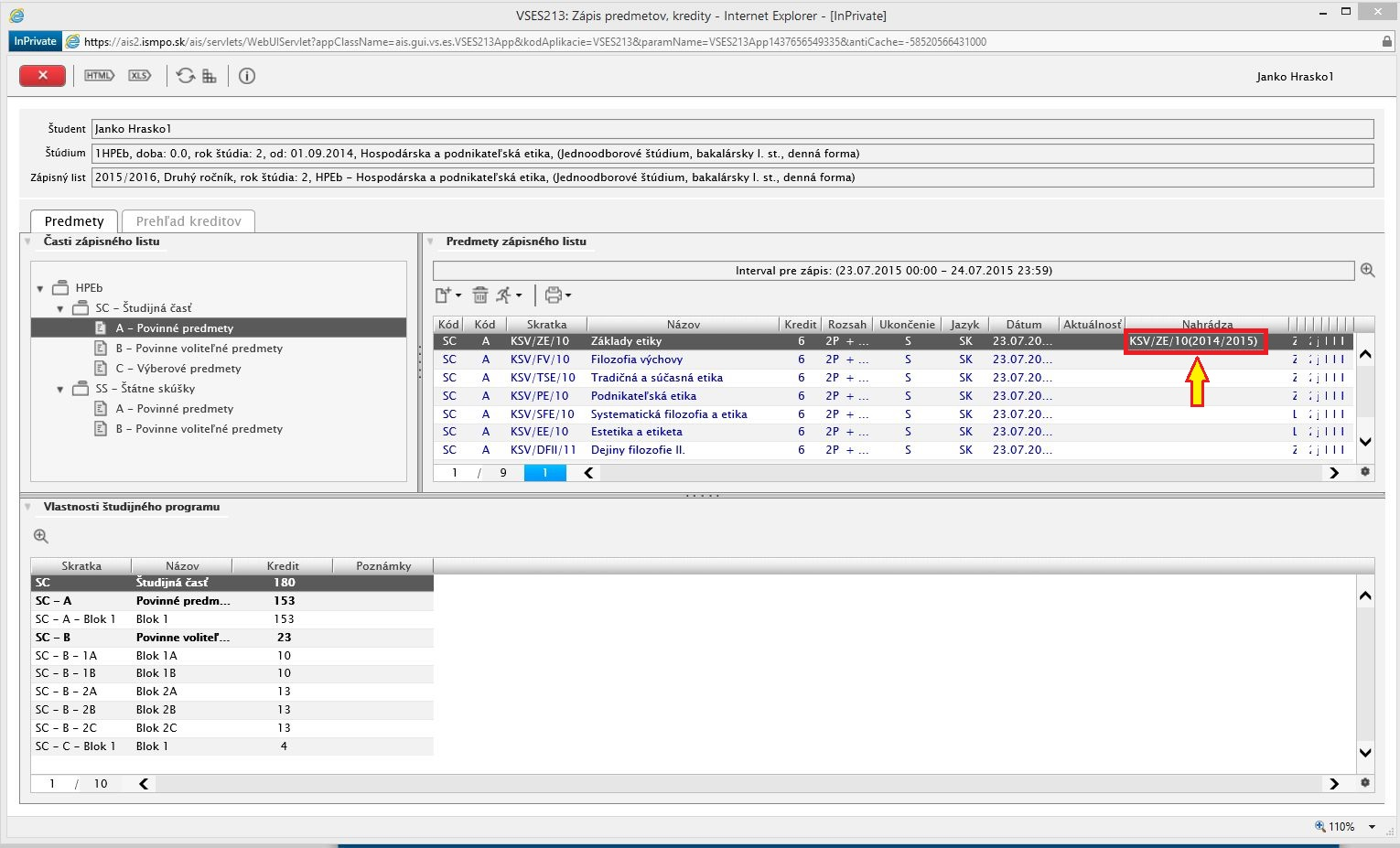
Task: Switch to the Prehľad kreditov tab
Action: 188,221
